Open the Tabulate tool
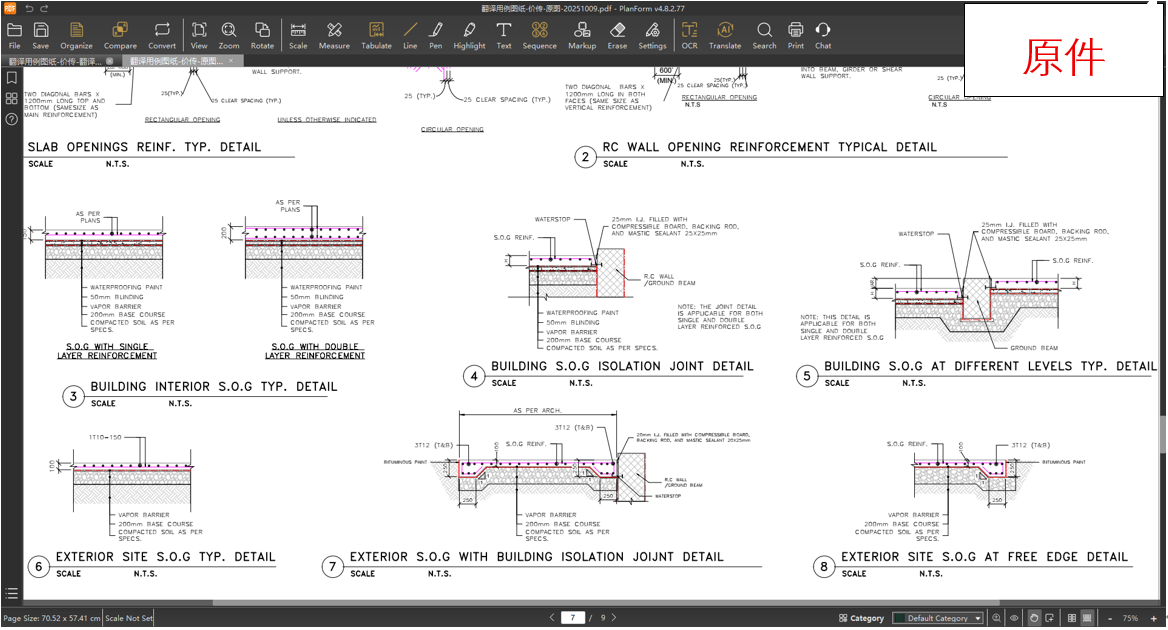 376,35
